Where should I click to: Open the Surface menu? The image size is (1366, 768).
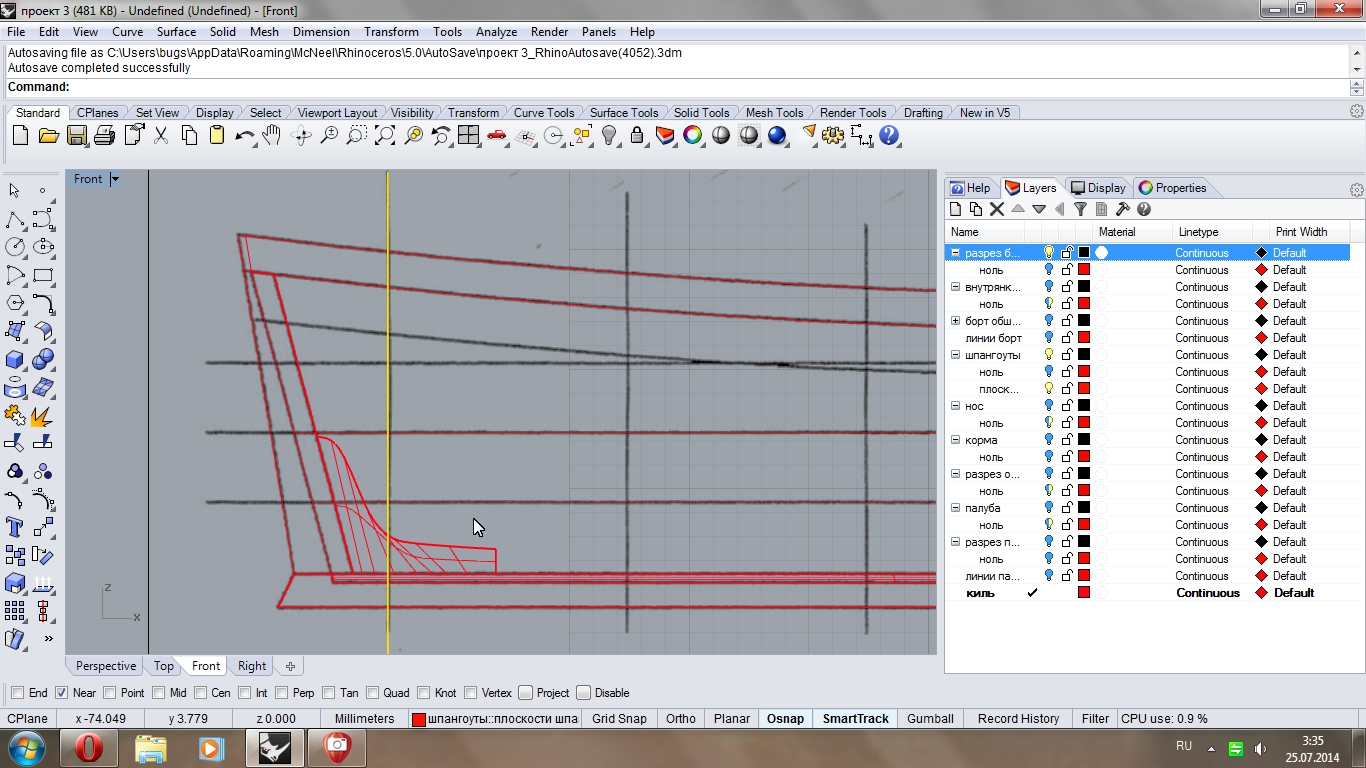[176, 32]
